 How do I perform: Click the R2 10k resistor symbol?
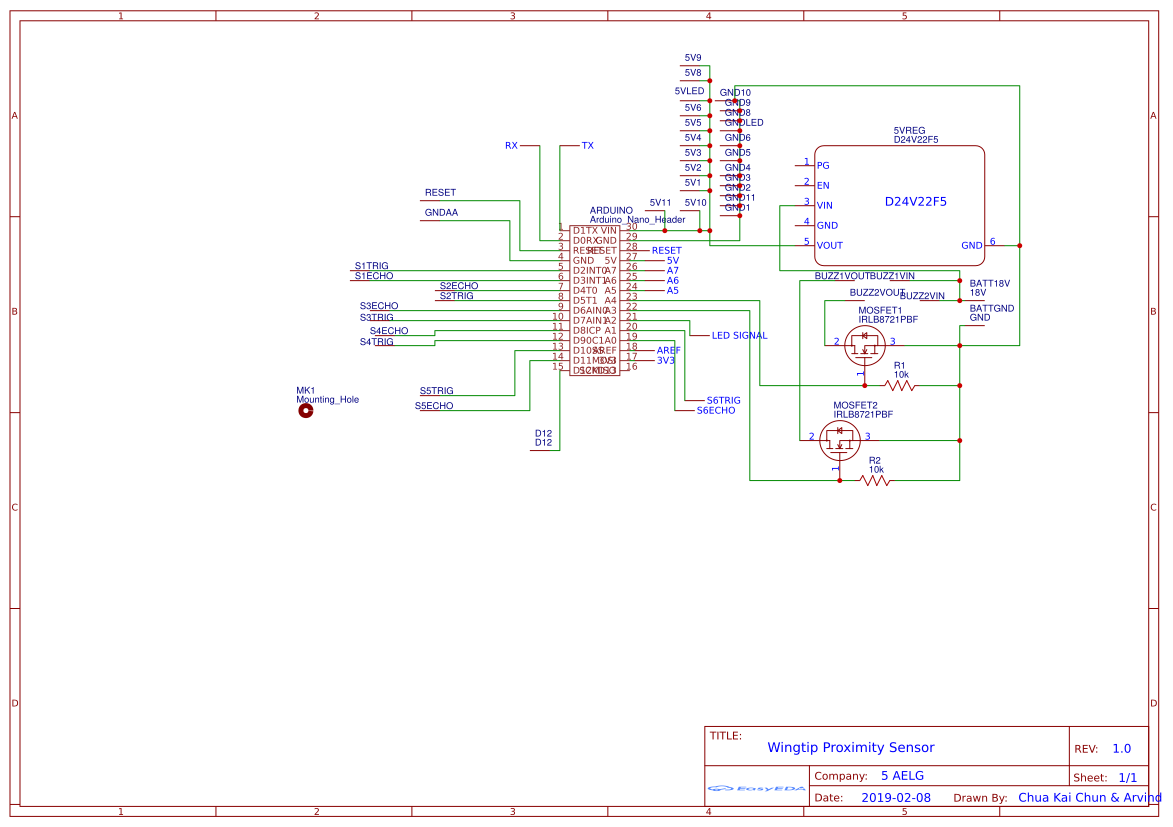(875, 478)
